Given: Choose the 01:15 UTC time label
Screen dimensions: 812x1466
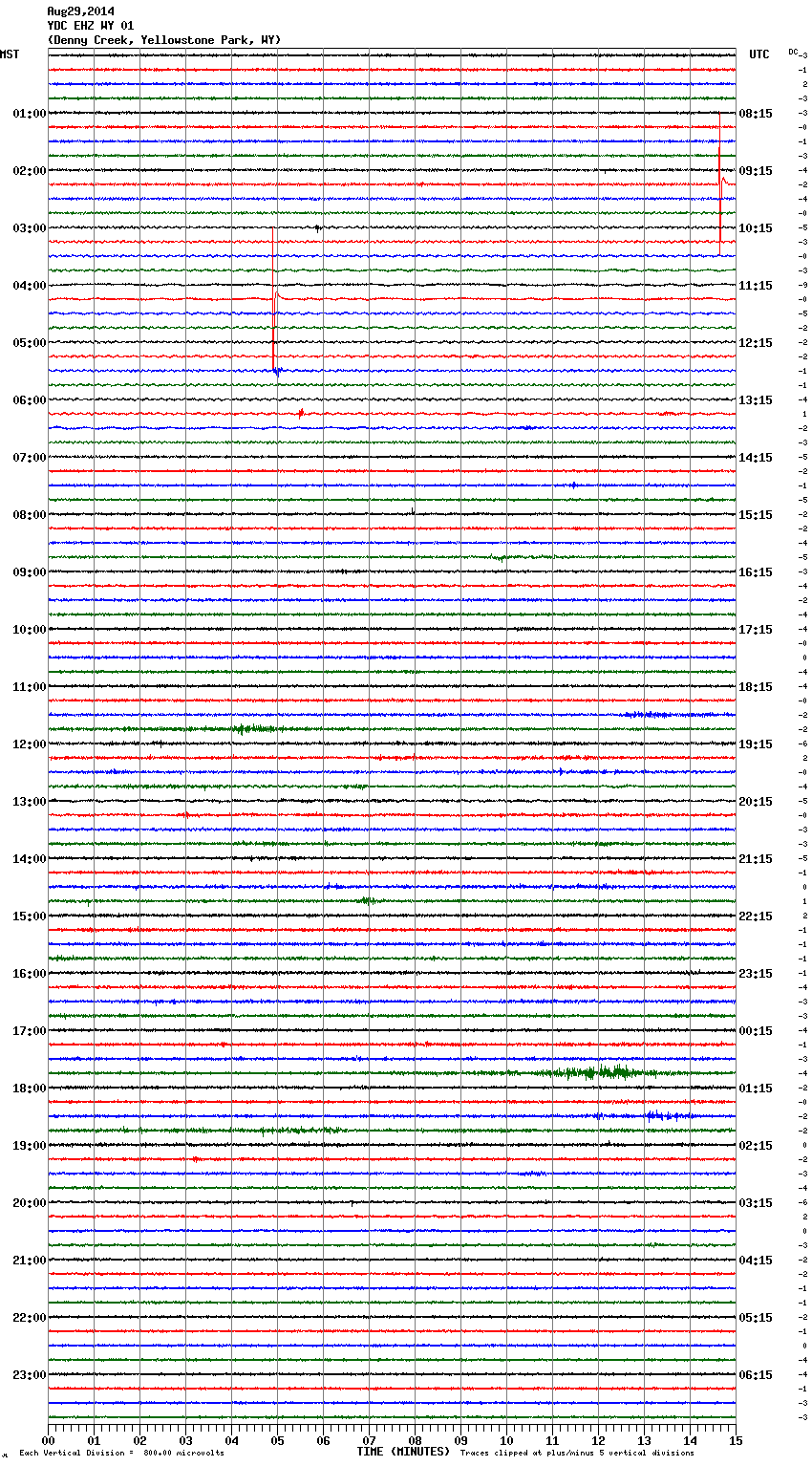Looking at the screenshot, I should click(756, 1089).
